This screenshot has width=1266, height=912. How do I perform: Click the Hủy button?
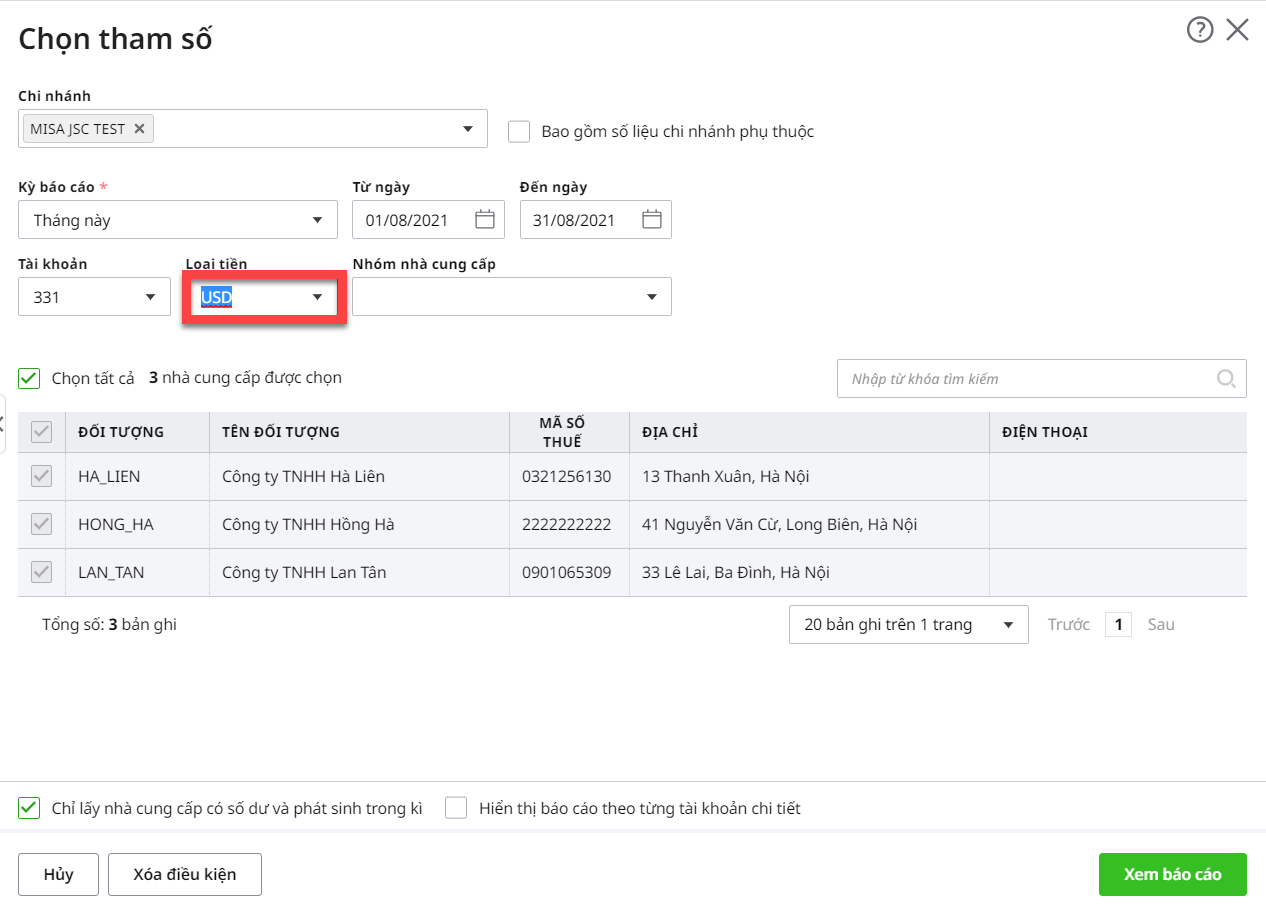(59, 874)
